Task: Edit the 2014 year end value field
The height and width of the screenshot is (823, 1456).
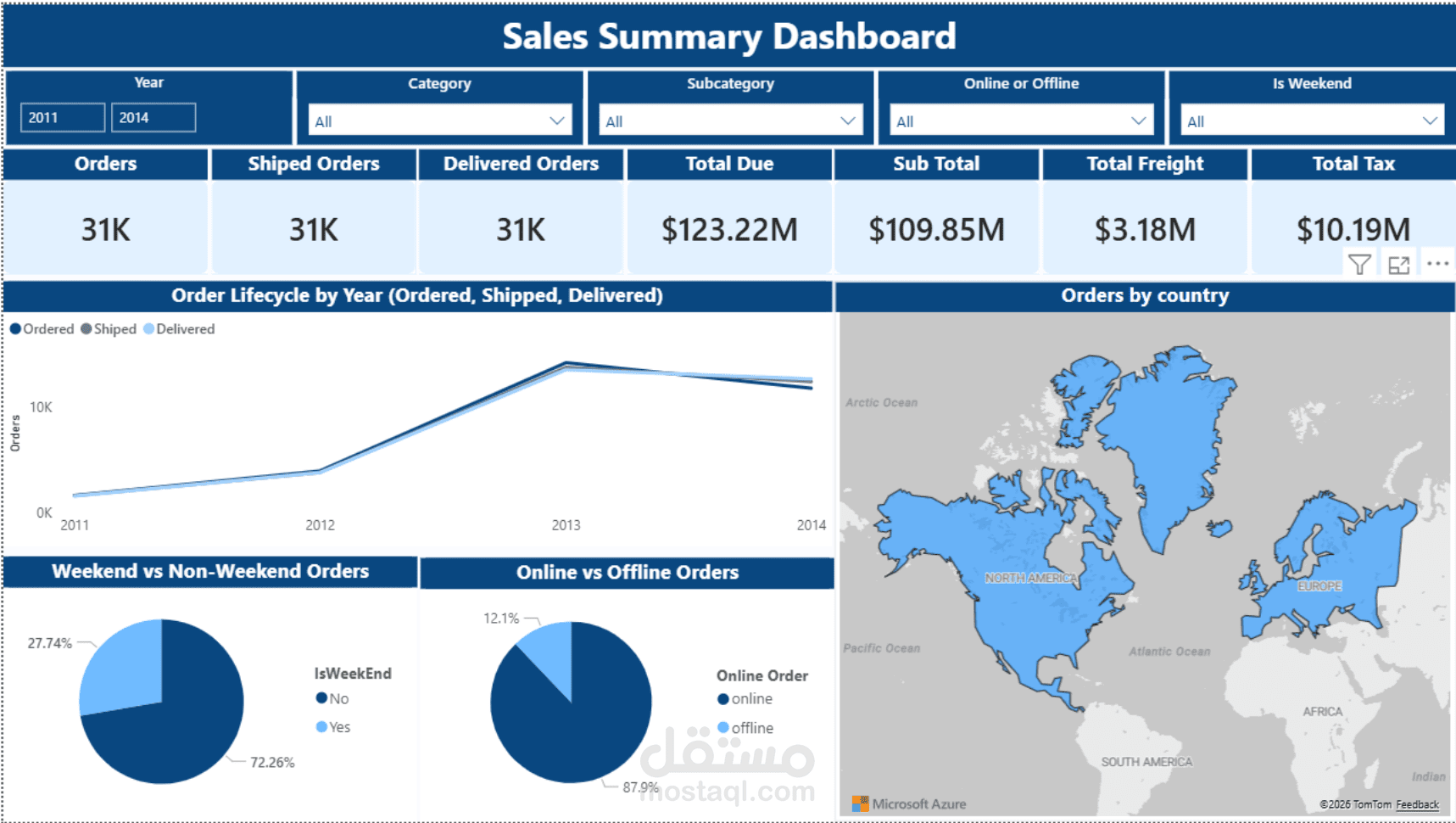Action: pyautogui.click(x=153, y=117)
